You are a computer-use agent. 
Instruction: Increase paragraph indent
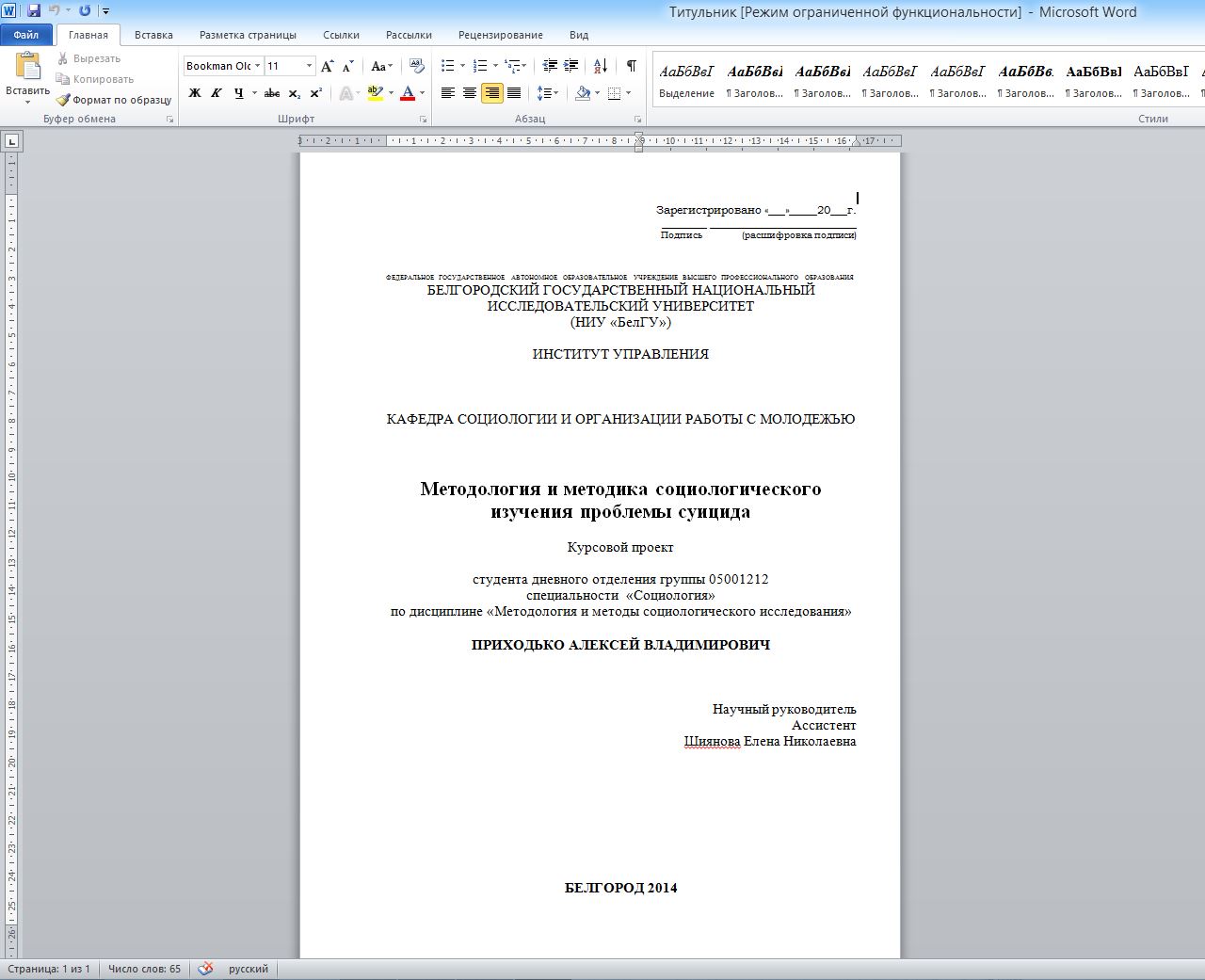[571, 66]
